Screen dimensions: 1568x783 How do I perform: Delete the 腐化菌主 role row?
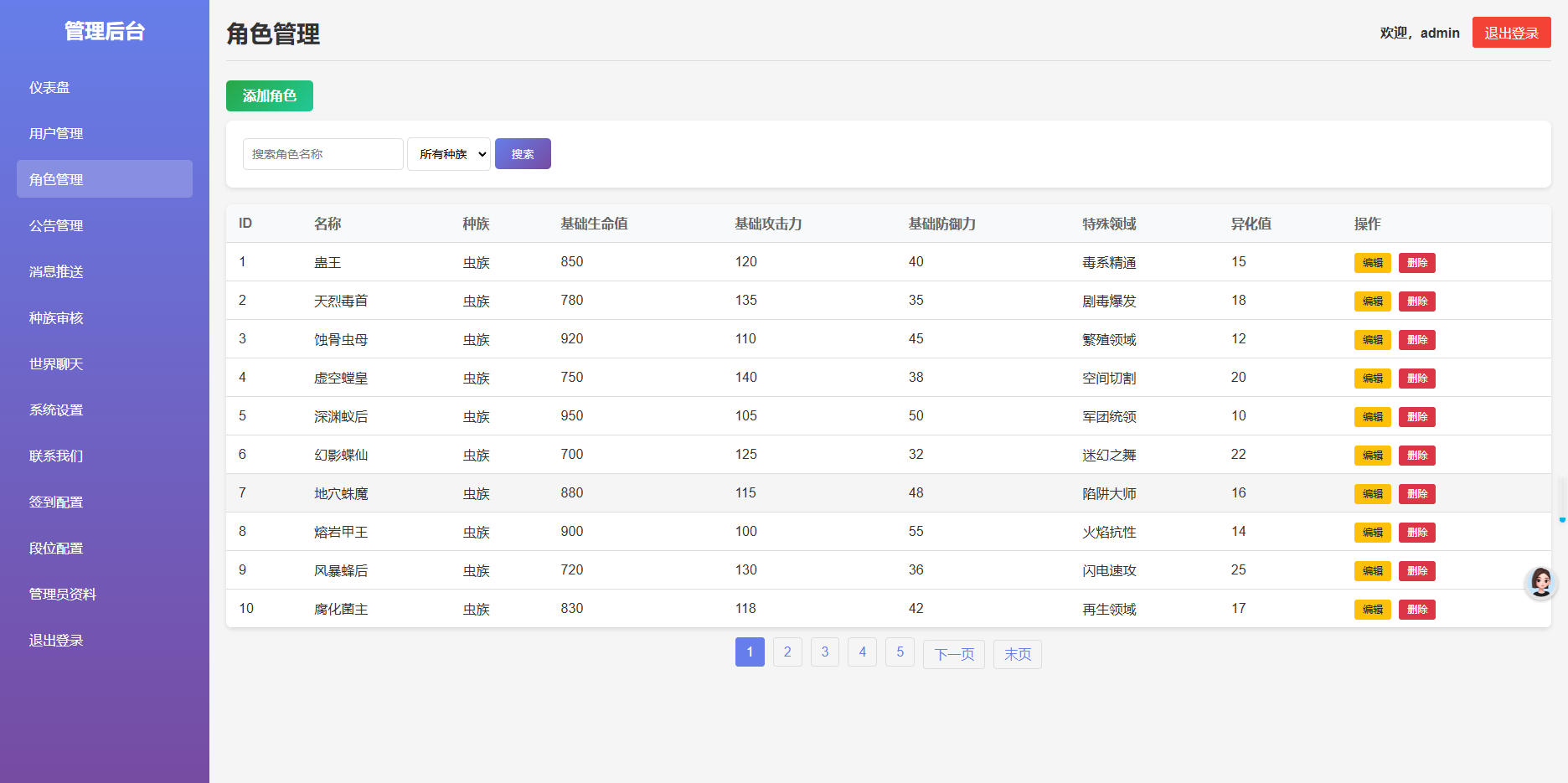point(1417,610)
